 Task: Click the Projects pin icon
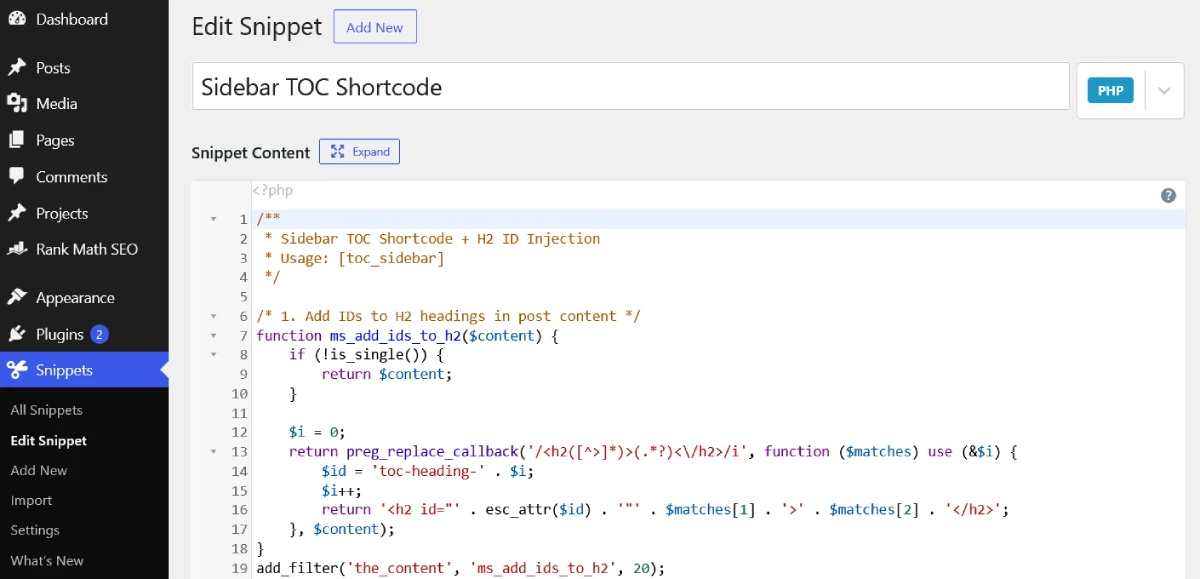(x=17, y=213)
